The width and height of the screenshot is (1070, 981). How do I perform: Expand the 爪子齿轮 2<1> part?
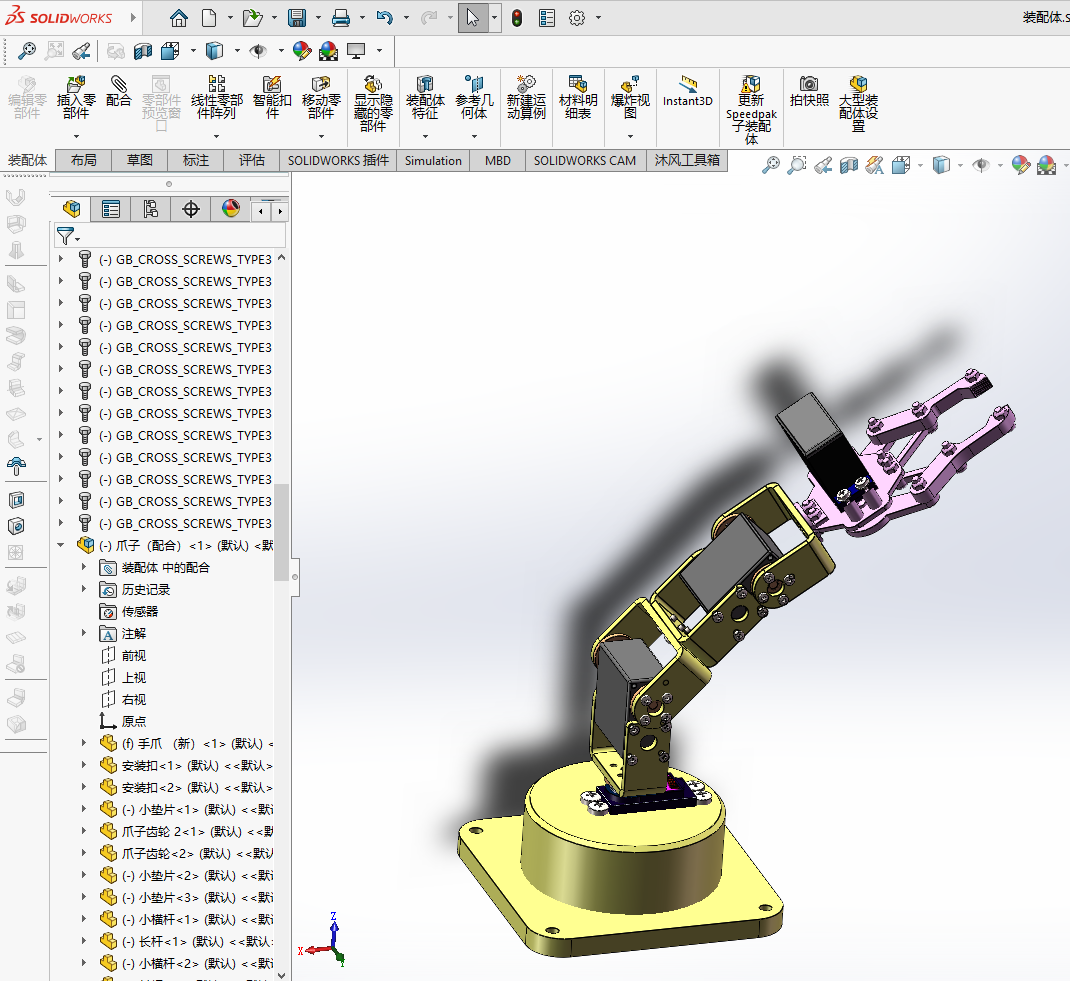click(84, 831)
